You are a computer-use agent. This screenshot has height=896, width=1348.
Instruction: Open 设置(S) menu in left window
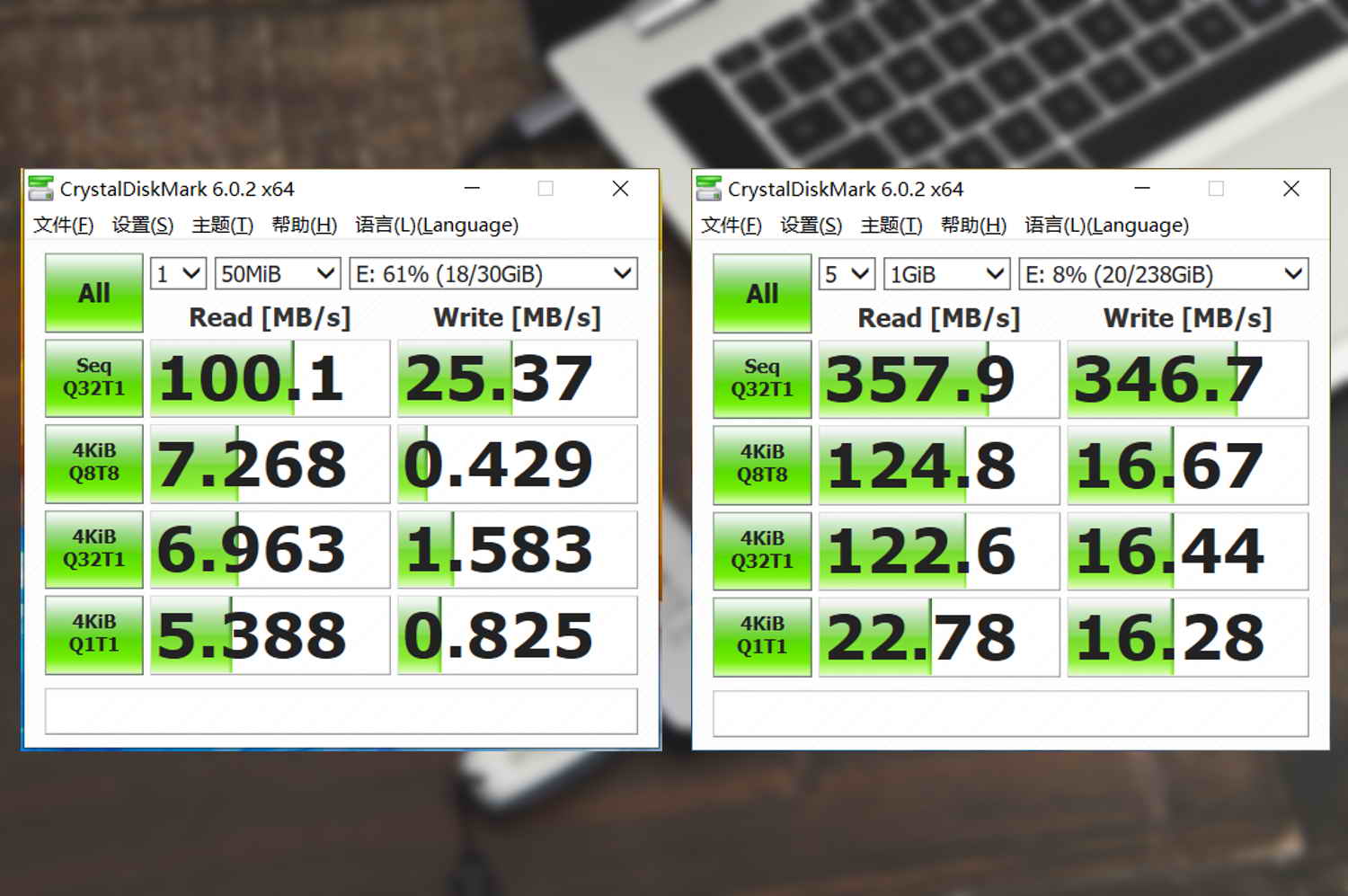[143, 225]
